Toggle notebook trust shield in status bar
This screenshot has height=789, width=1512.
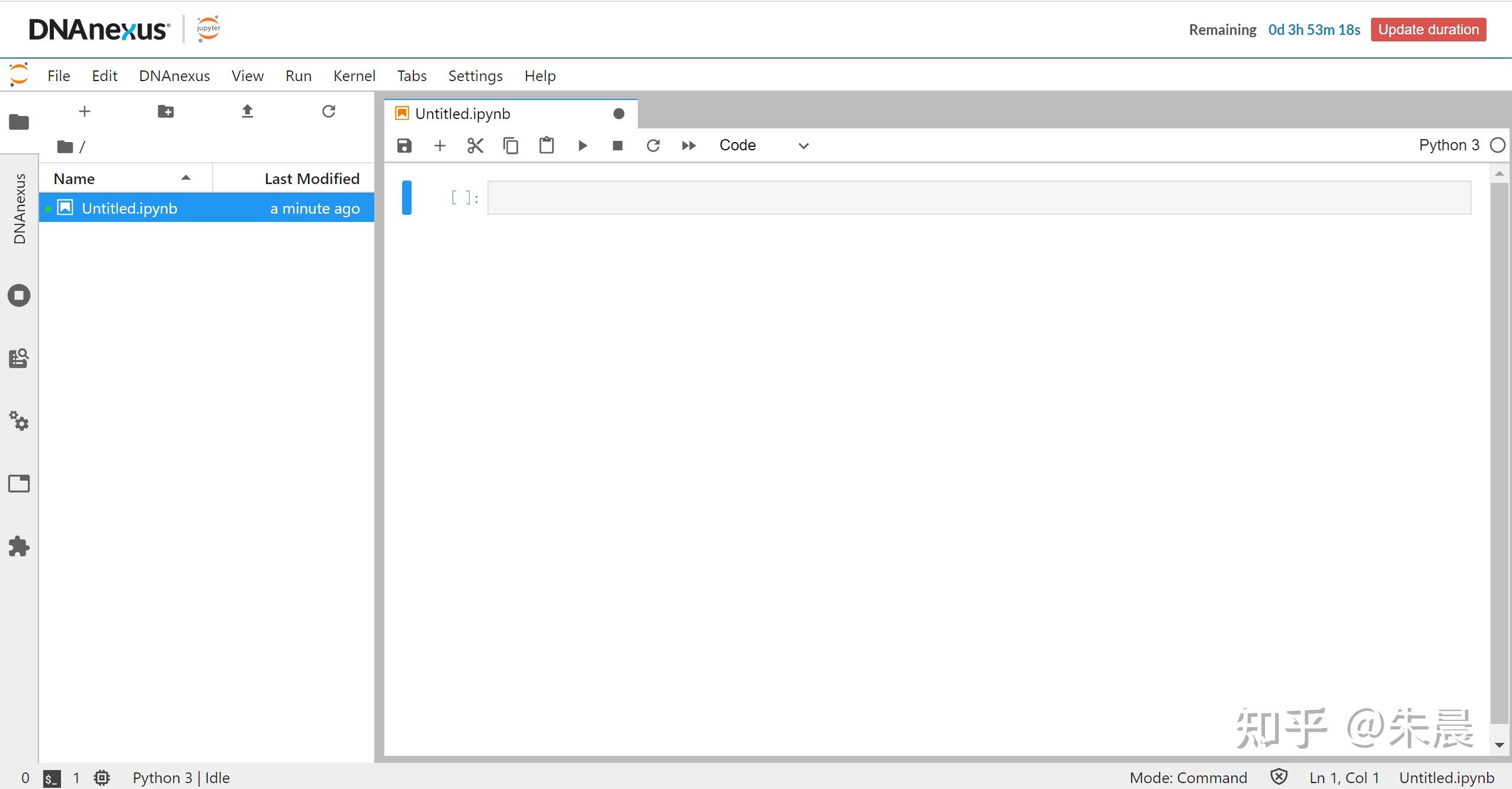[1279, 777]
